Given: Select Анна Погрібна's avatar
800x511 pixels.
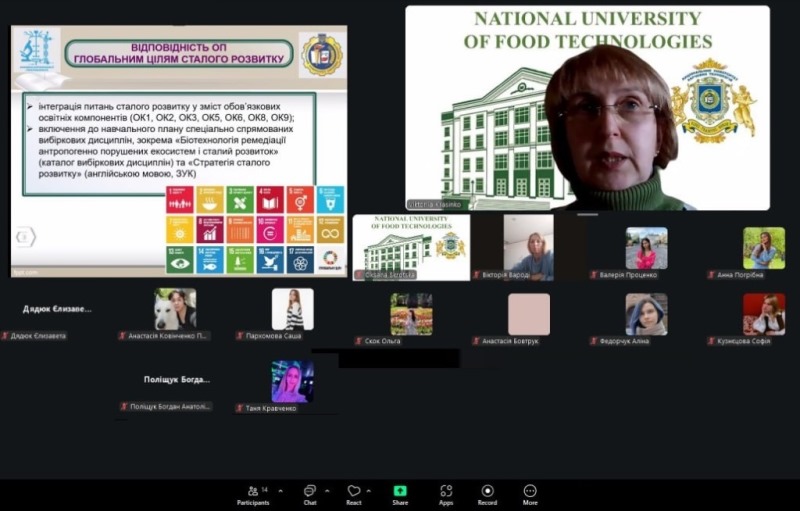Looking at the screenshot, I should pos(764,248).
